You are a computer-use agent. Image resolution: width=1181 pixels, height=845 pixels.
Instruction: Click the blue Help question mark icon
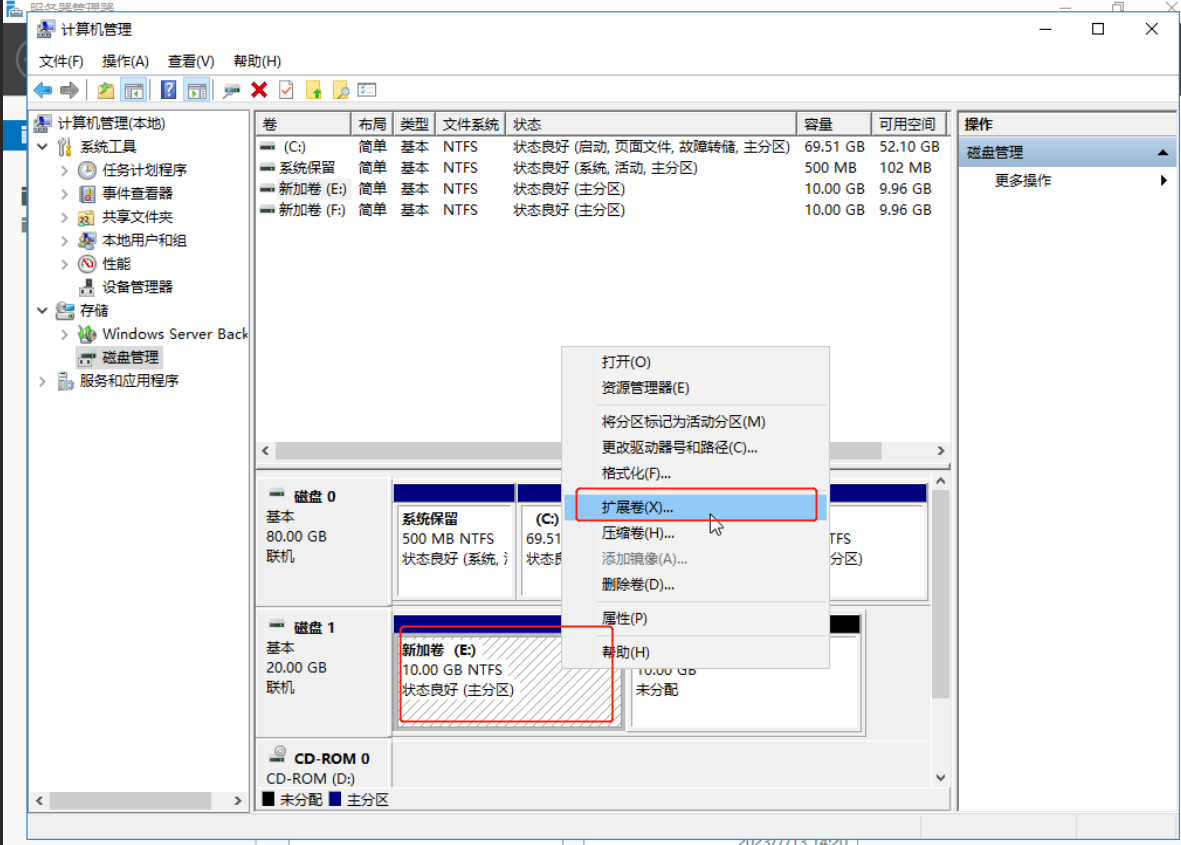[x=168, y=90]
